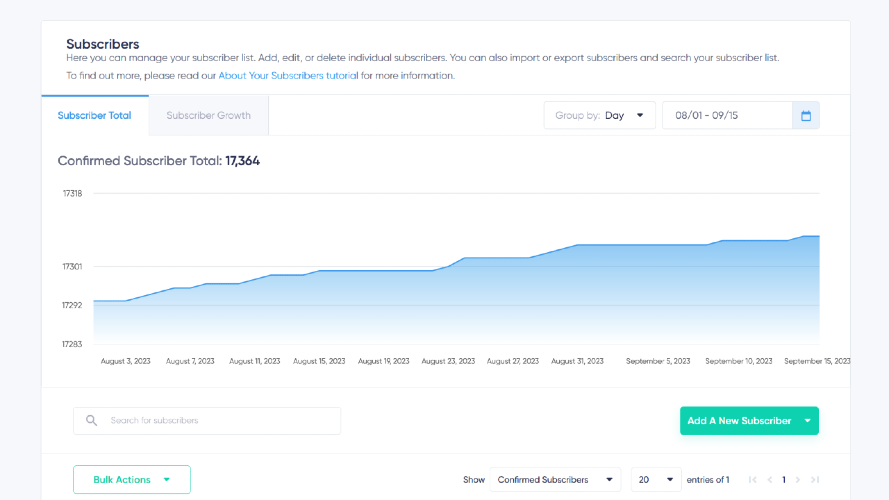Expand Add A New Subscriber arrow
889x500 pixels.
tap(807, 421)
